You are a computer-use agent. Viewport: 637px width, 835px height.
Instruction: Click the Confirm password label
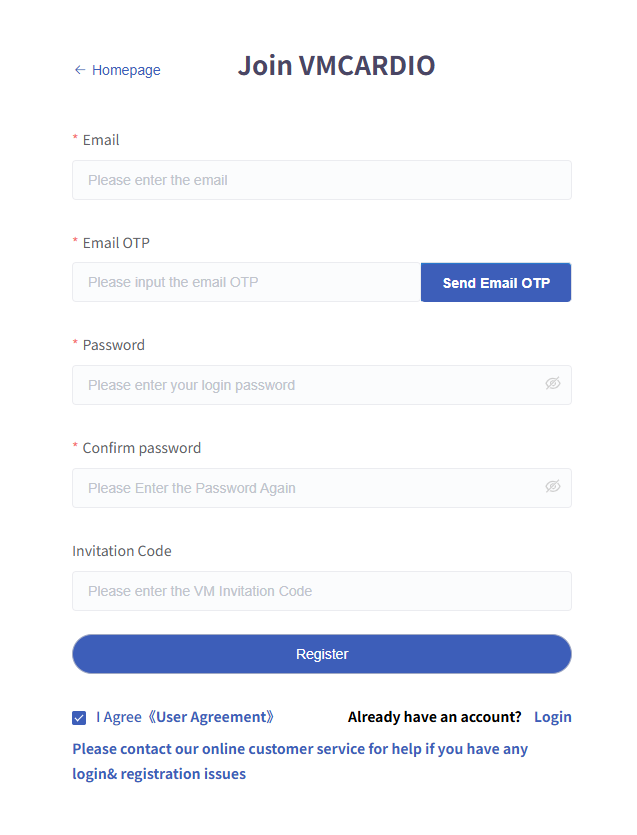[141, 448]
